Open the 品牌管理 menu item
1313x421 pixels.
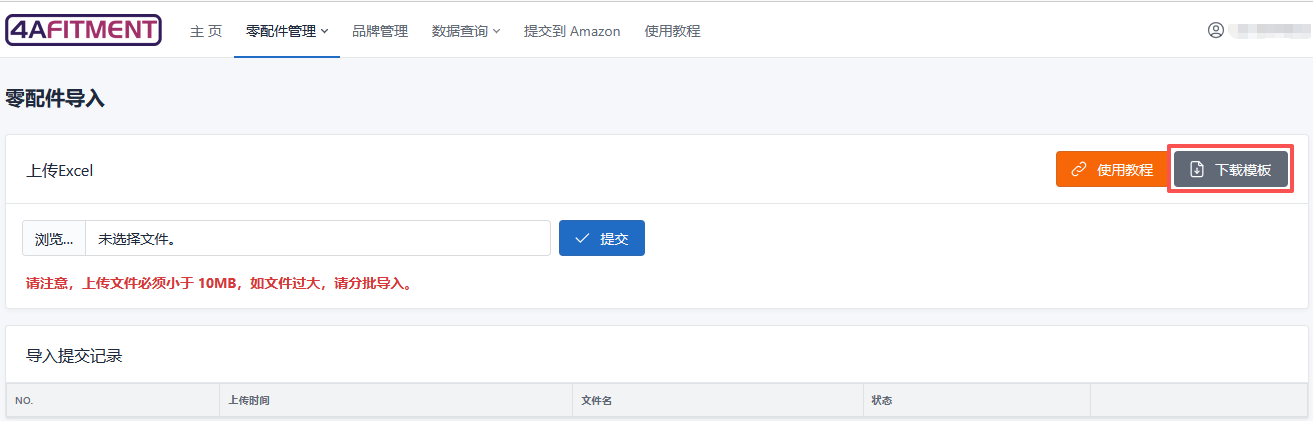380,32
